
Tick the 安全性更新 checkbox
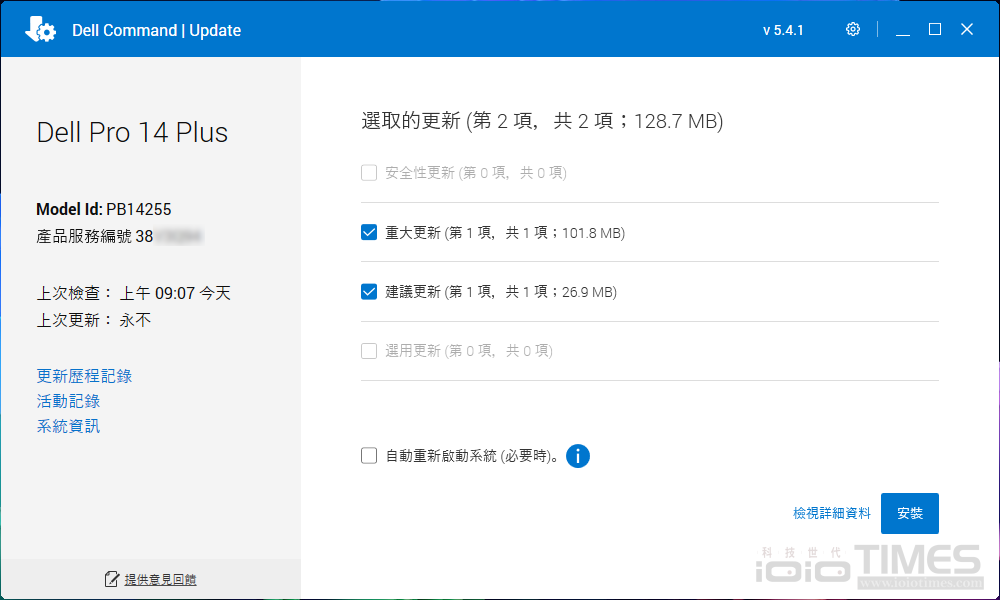(x=369, y=173)
